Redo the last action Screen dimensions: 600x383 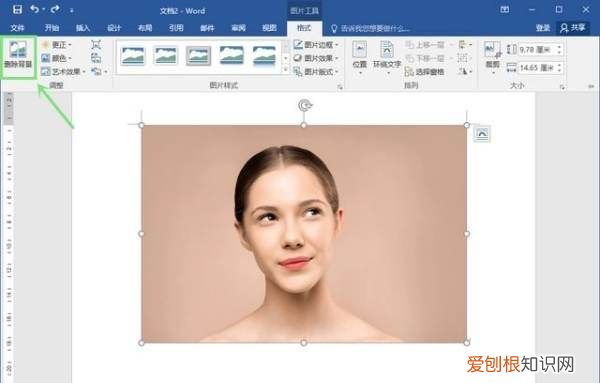pyautogui.click(x=55, y=9)
